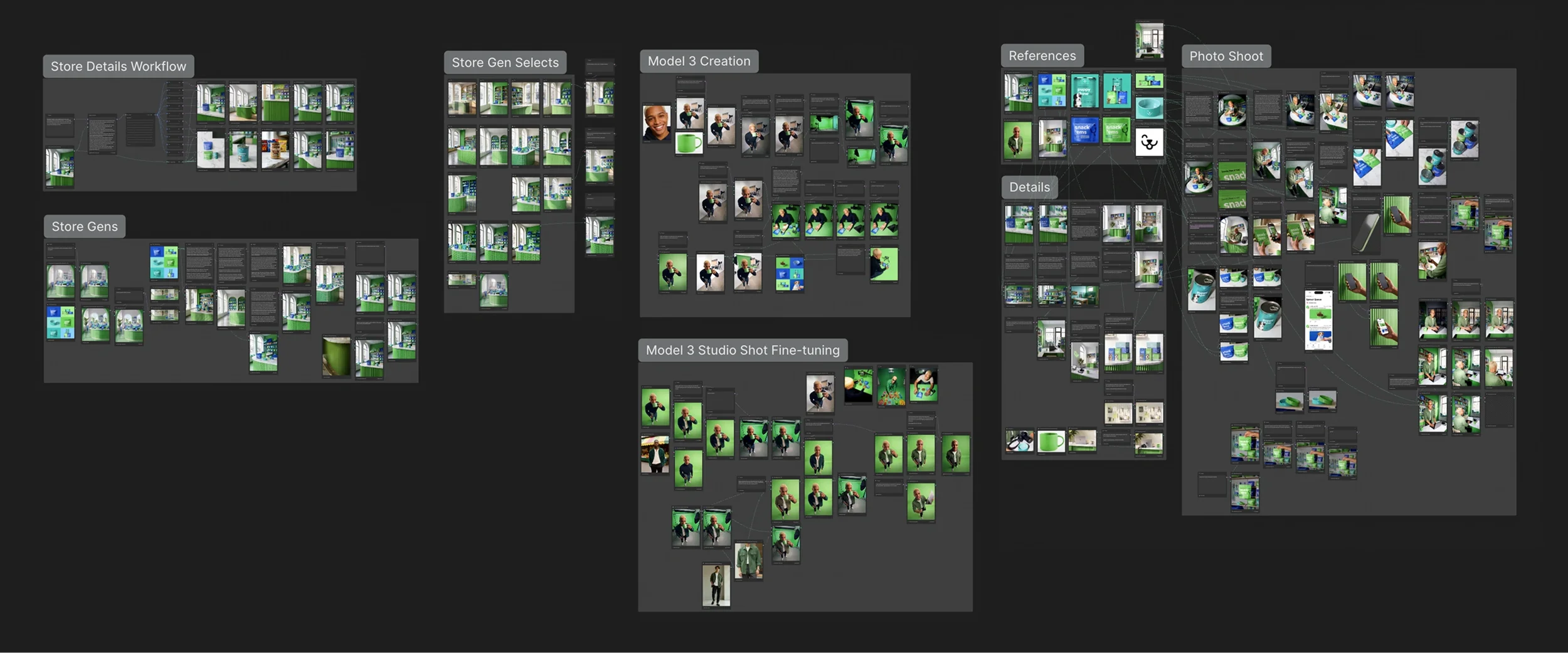Select the standalone room image above References
This screenshot has width=1568, height=653.
(1149, 40)
